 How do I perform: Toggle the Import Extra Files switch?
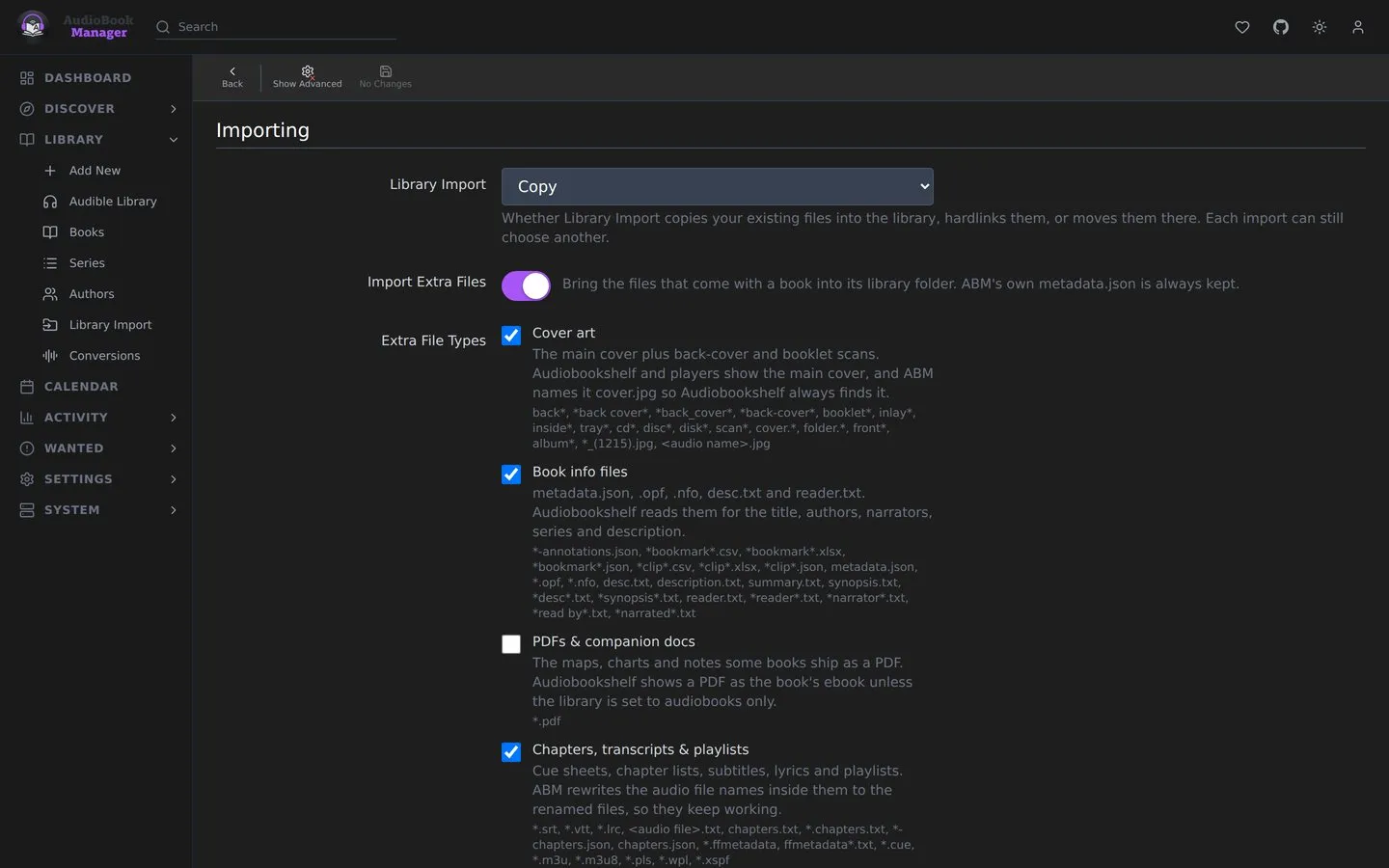pos(526,285)
